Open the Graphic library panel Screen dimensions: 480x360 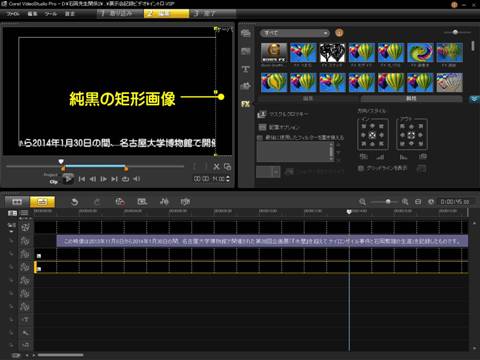pos(246,86)
